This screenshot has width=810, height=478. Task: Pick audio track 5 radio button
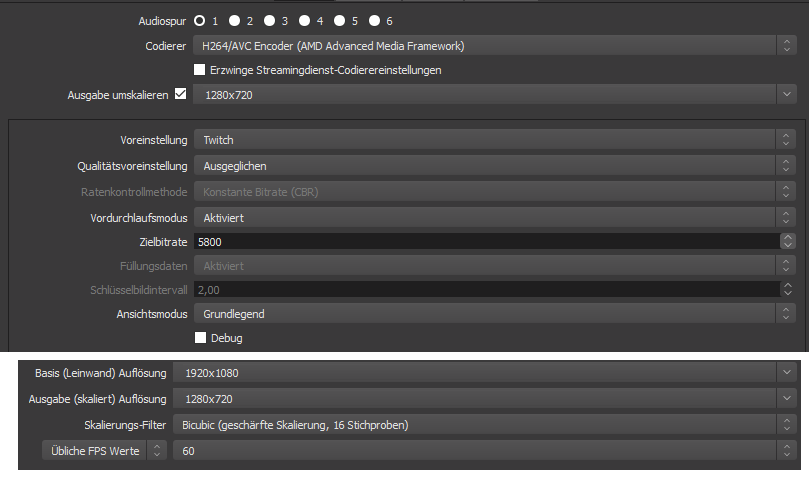pos(340,20)
